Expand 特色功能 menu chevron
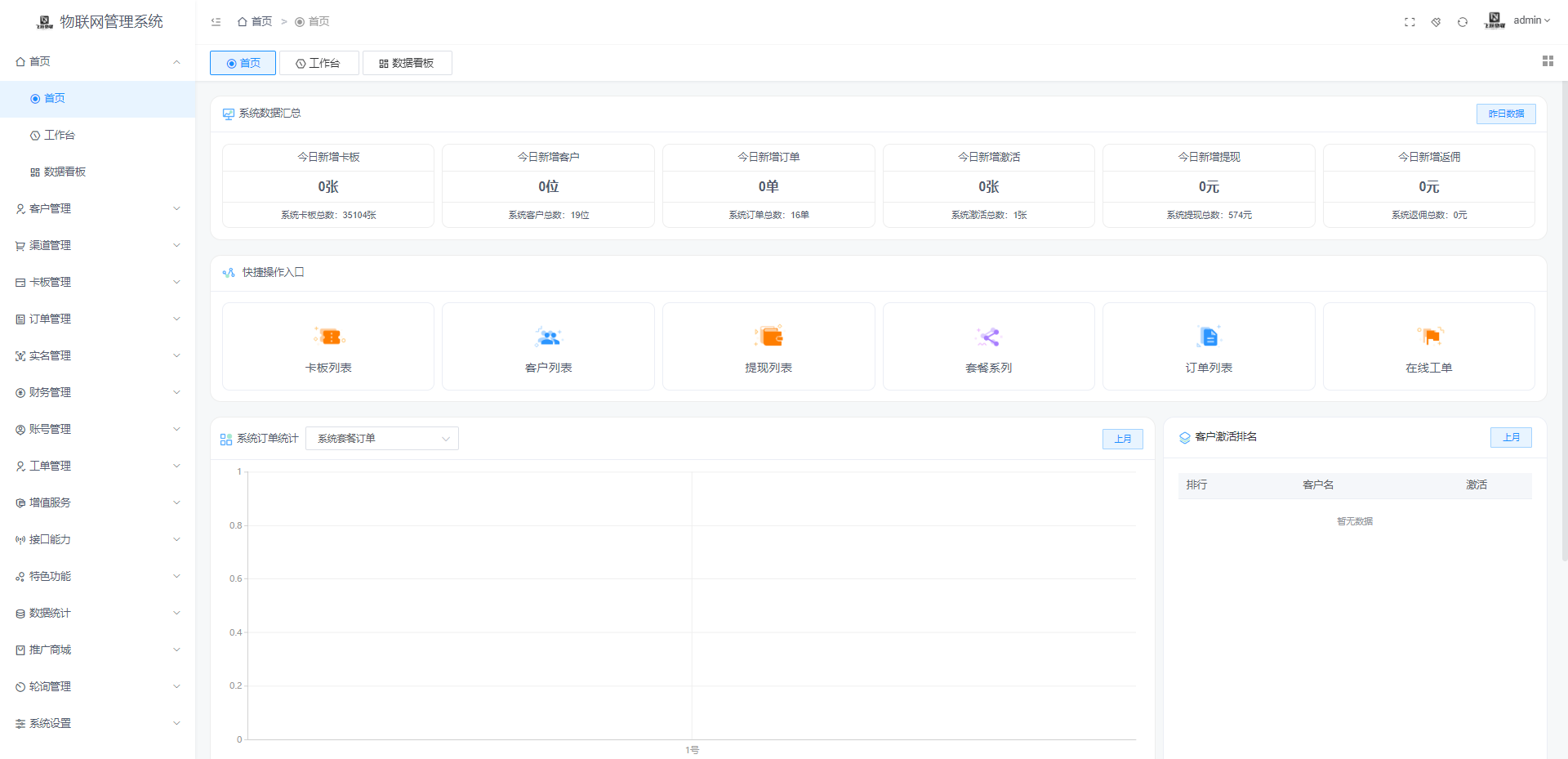The image size is (1568, 759). tap(176, 577)
